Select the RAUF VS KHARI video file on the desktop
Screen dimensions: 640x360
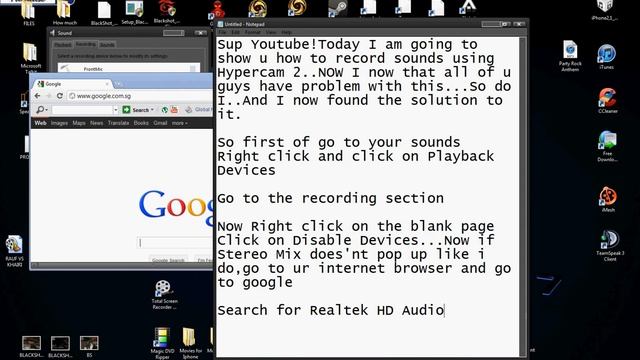[x=14, y=251]
